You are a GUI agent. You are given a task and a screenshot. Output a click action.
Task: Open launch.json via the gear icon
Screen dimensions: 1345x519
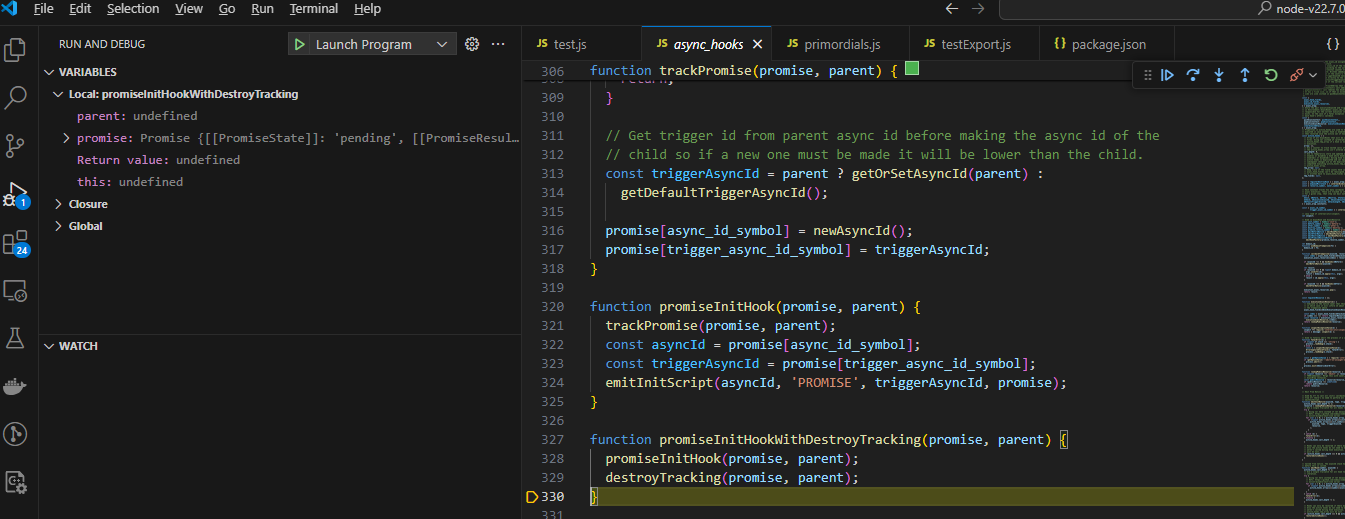point(472,44)
